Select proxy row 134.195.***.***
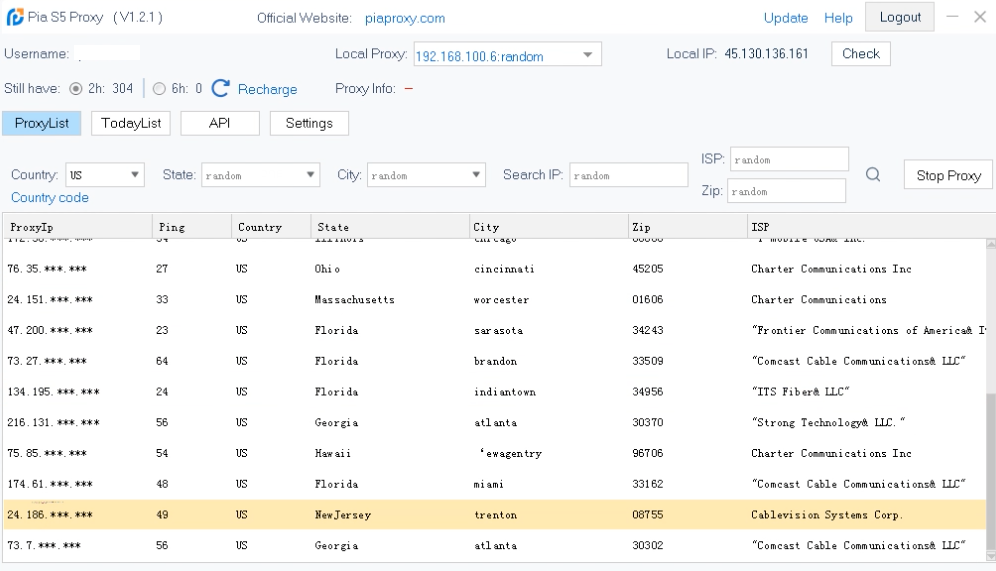 [494, 392]
